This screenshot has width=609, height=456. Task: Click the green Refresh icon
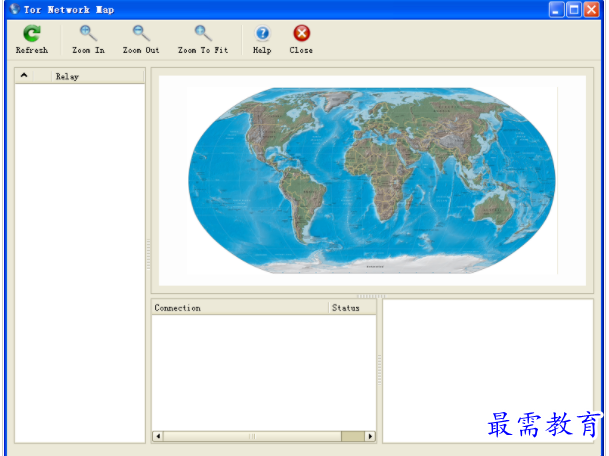click(x=32, y=34)
